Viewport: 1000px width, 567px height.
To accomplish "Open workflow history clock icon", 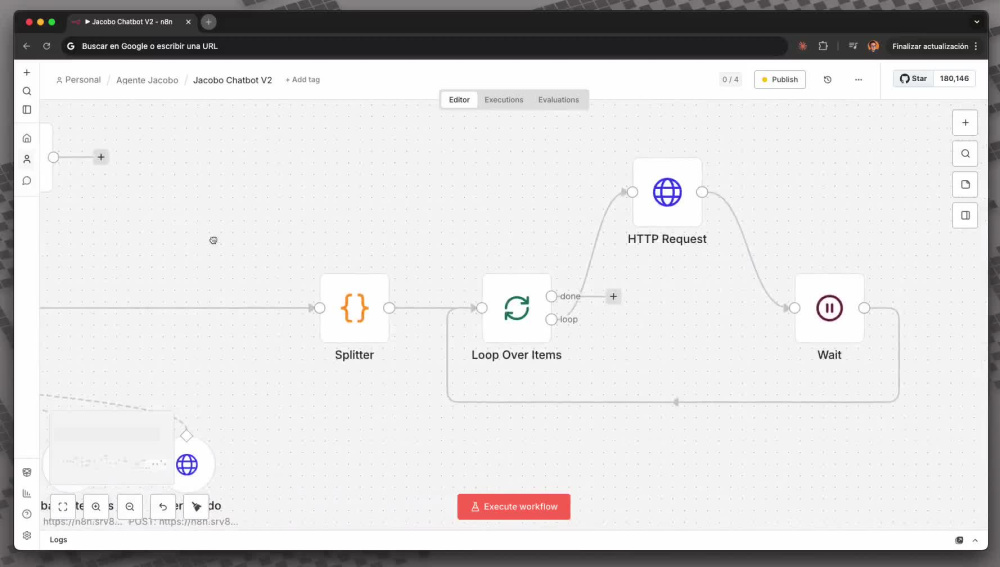I will coord(827,80).
